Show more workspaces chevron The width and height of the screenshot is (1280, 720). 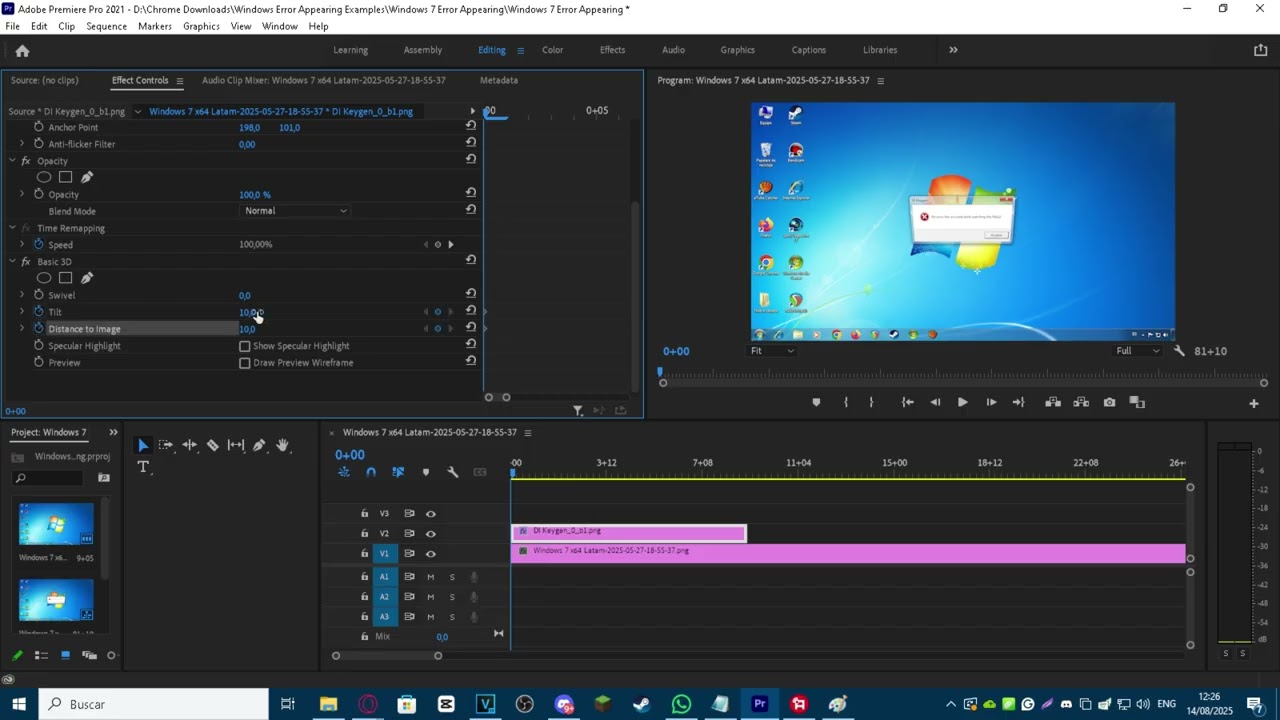pos(953,50)
